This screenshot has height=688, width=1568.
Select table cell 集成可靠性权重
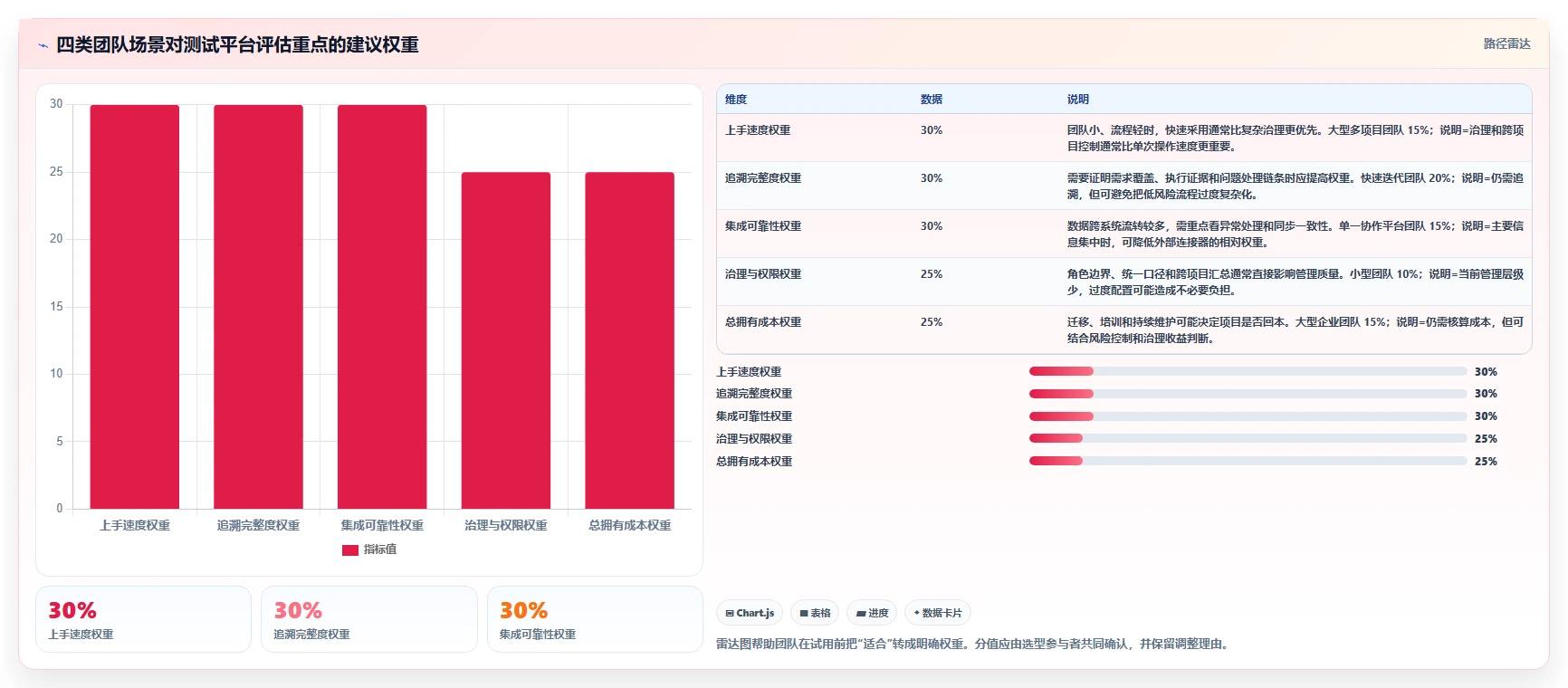[763, 226]
